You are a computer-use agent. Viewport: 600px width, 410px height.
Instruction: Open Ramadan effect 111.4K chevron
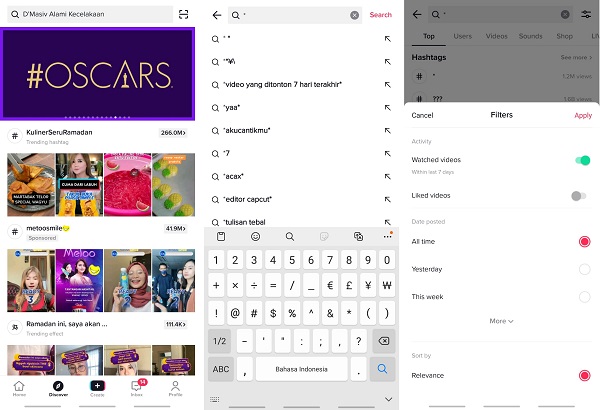175,324
